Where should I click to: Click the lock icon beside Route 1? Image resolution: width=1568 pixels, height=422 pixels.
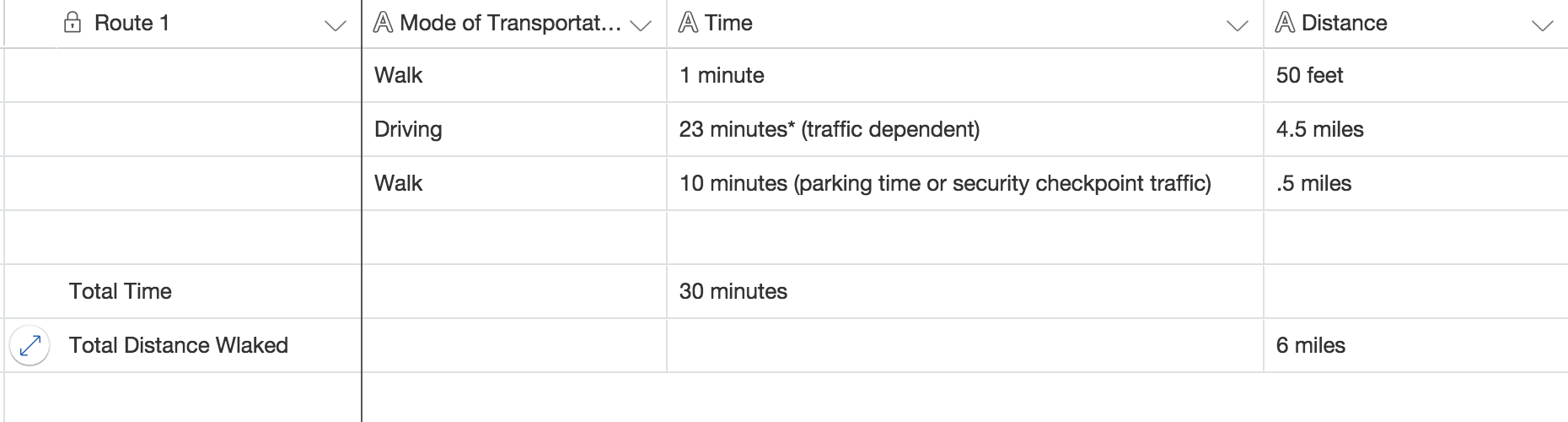click(x=72, y=23)
